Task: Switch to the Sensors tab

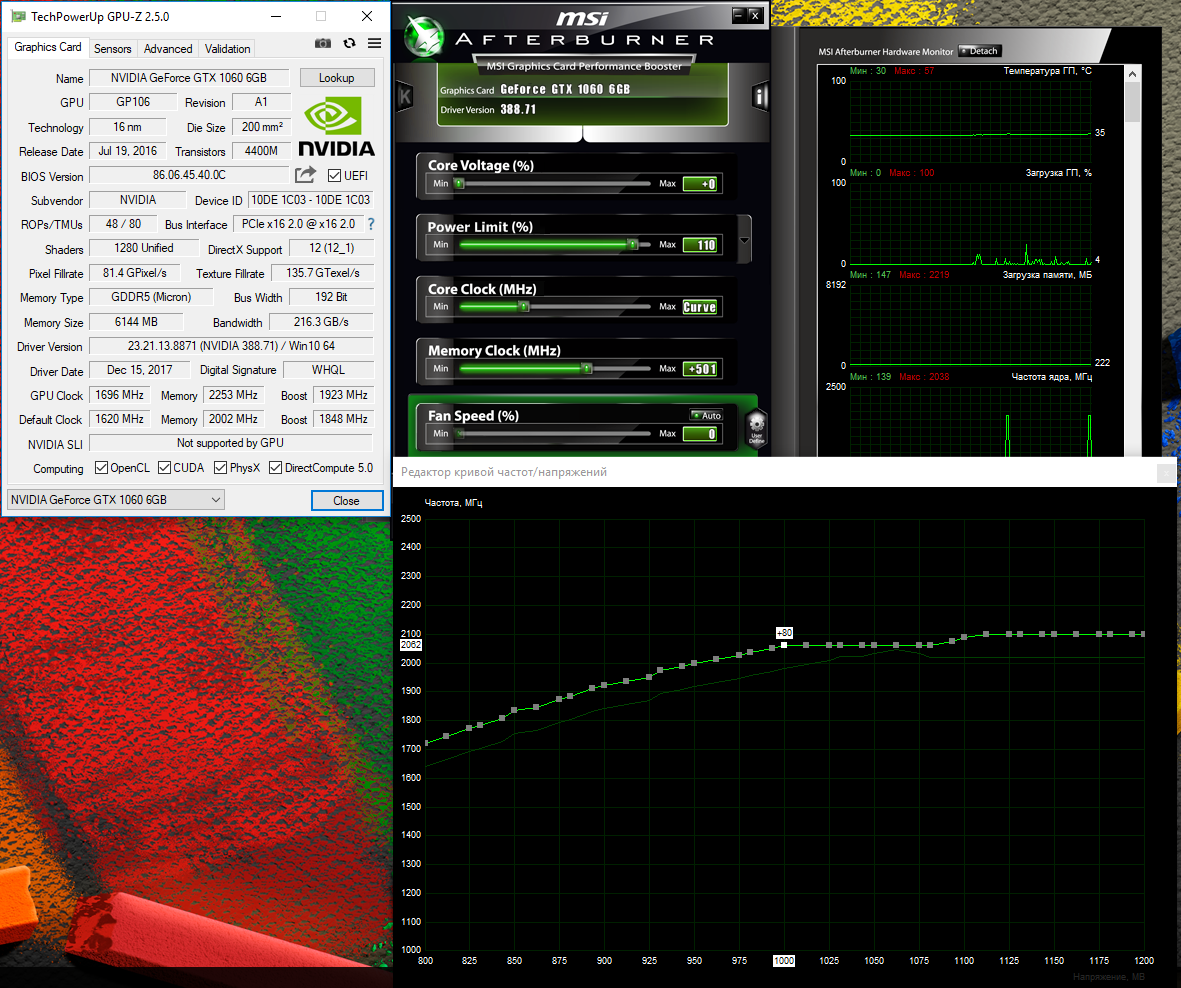Action: tap(113, 48)
